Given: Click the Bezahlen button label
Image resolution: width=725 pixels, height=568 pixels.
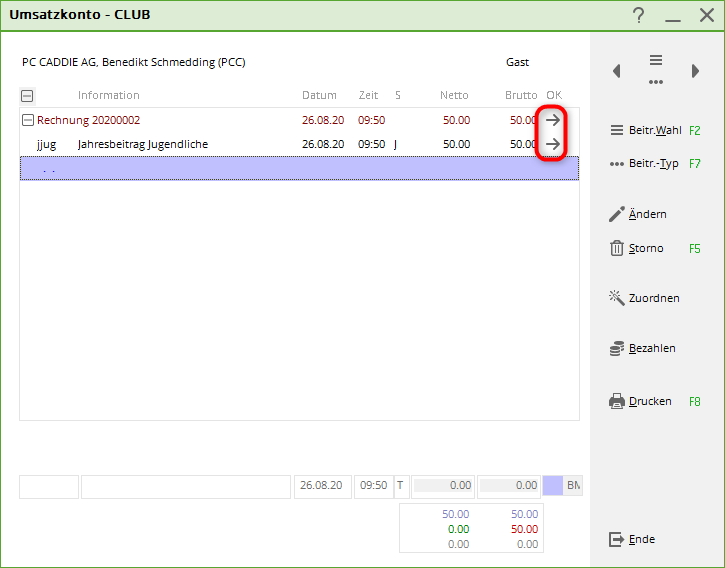Looking at the screenshot, I should pyautogui.click(x=652, y=348).
